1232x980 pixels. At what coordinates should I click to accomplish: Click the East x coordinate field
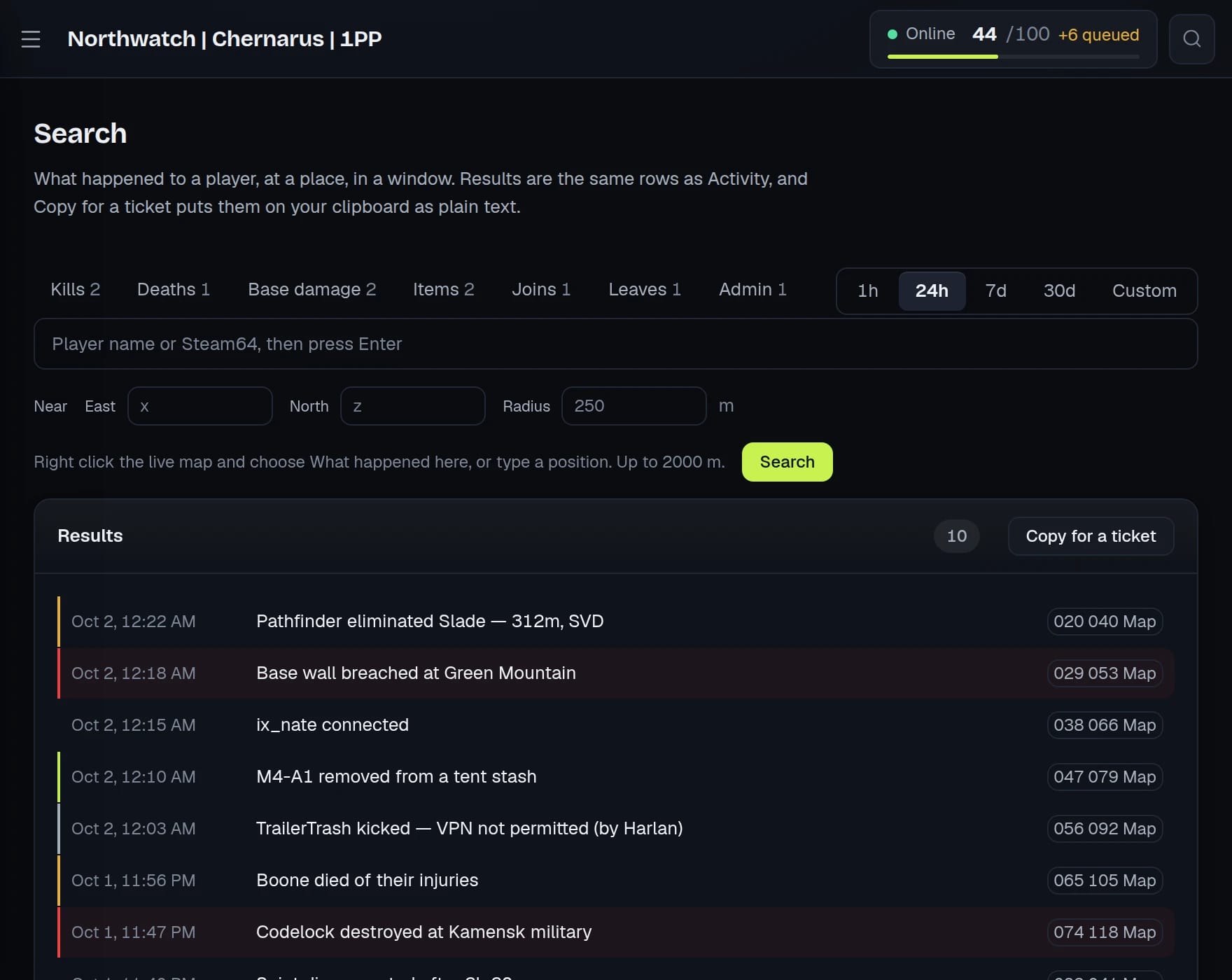pyautogui.click(x=200, y=406)
